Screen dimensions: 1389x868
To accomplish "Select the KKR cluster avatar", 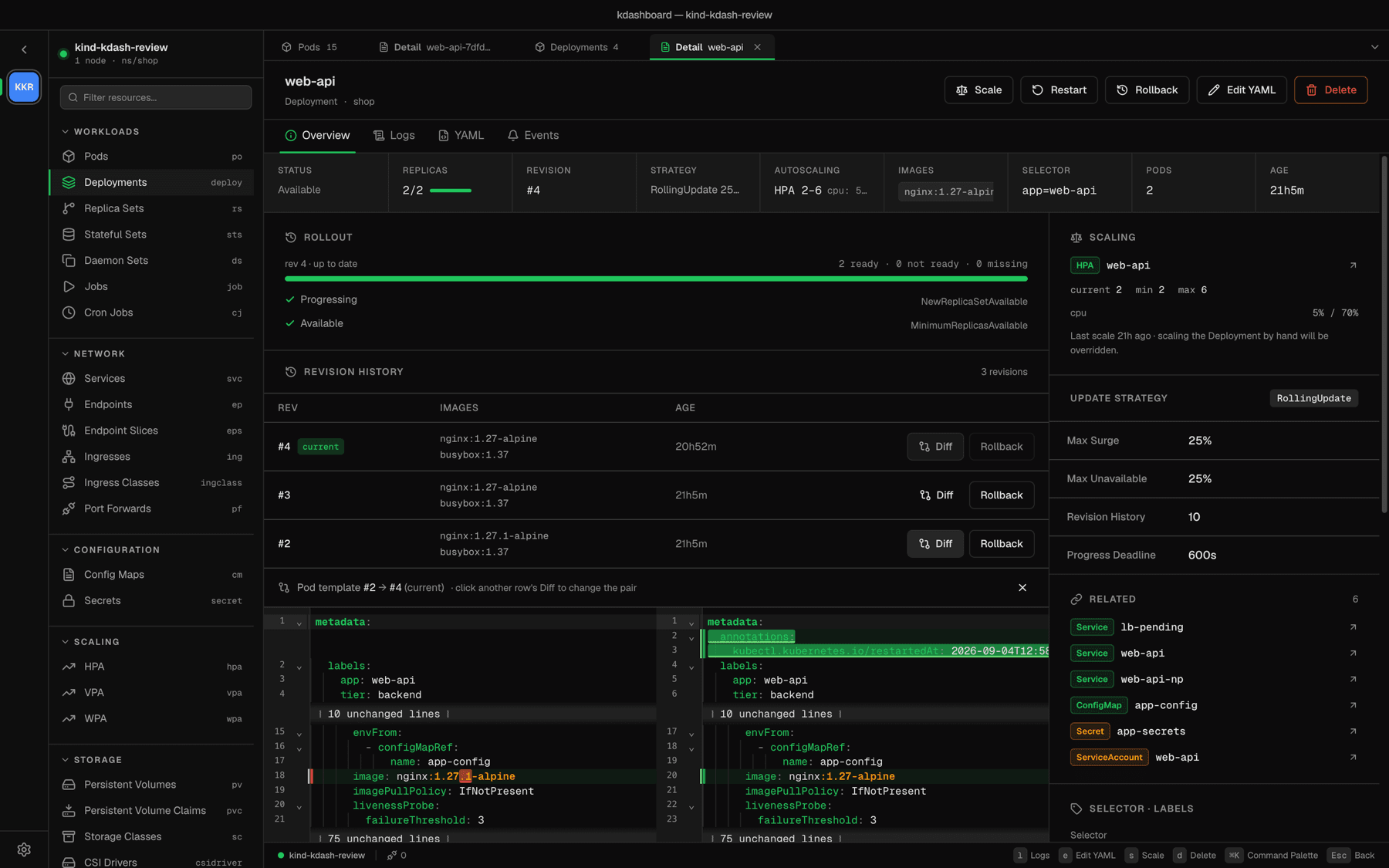I will (x=24, y=86).
